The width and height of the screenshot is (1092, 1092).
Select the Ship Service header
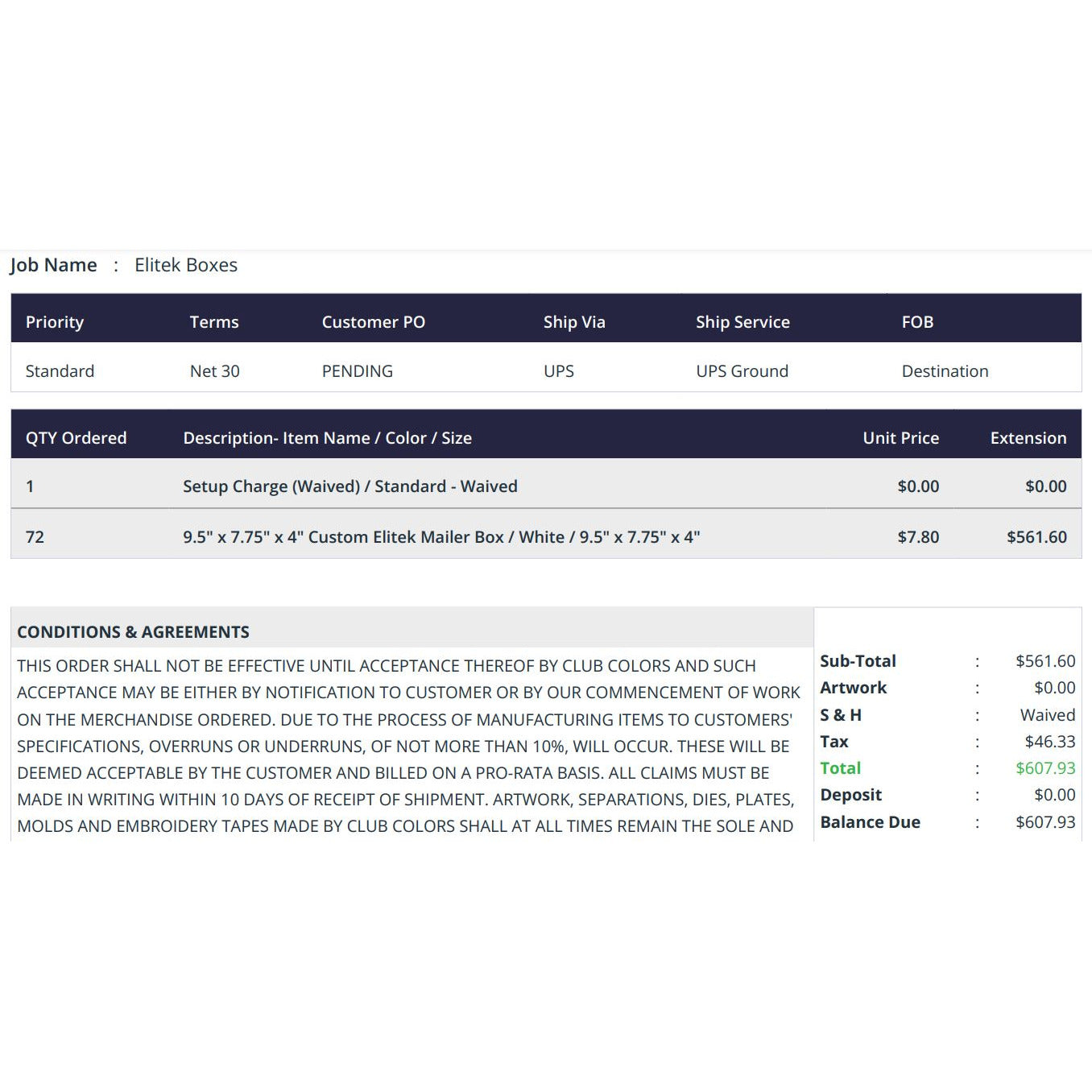click(742, 322)
